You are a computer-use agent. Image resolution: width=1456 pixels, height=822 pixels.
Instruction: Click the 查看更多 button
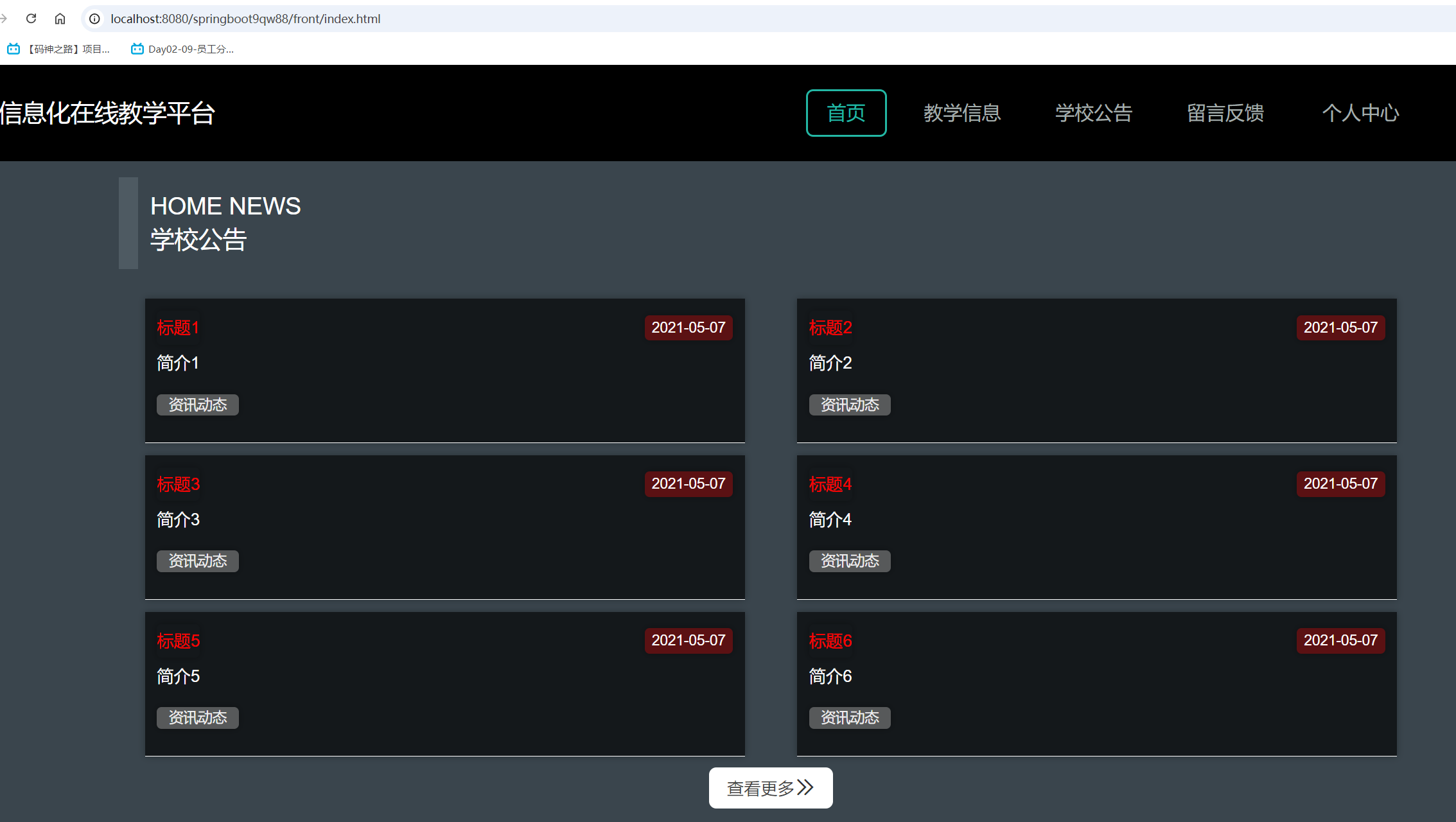coord(770,787)
